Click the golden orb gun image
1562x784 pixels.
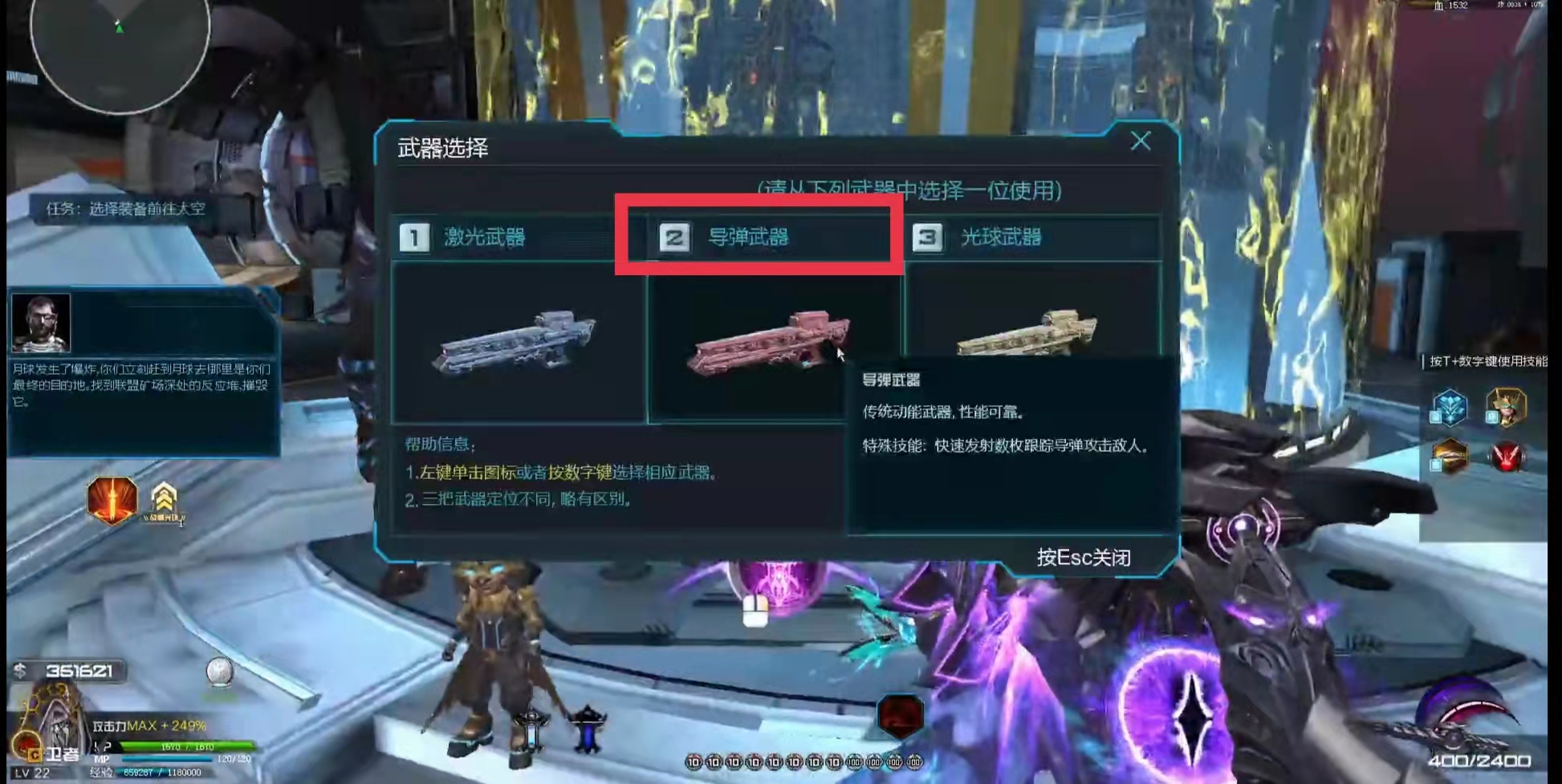[x=1027, y=333]
